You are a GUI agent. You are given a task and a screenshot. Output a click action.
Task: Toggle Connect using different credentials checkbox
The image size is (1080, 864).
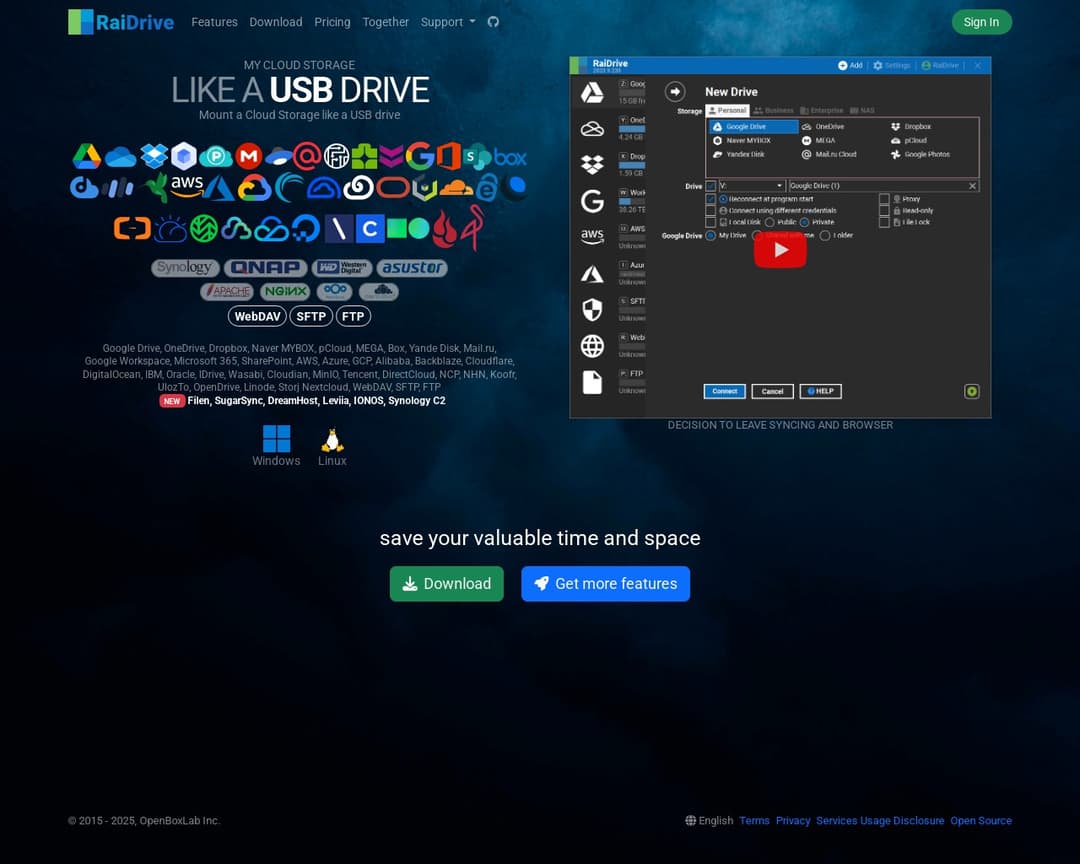pos(710,211)
